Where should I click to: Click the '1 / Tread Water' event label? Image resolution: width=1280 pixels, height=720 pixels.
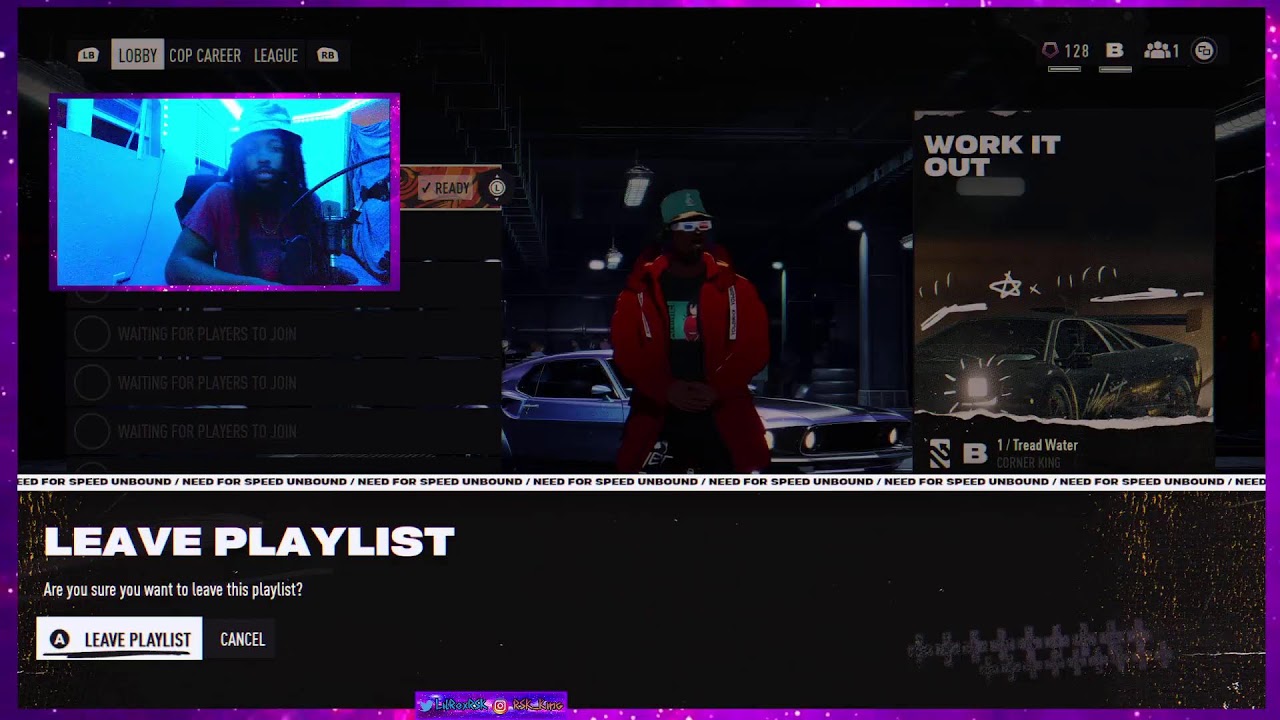point(1037,445)
